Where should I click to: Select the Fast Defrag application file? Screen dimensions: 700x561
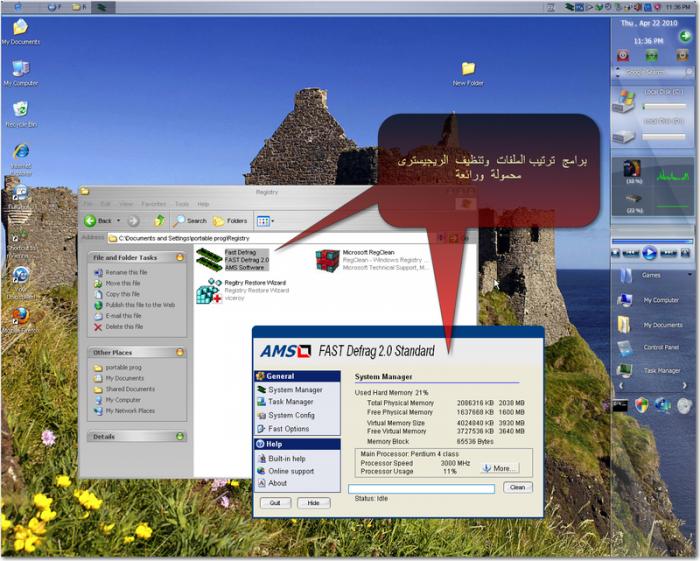tap(208, 260)
